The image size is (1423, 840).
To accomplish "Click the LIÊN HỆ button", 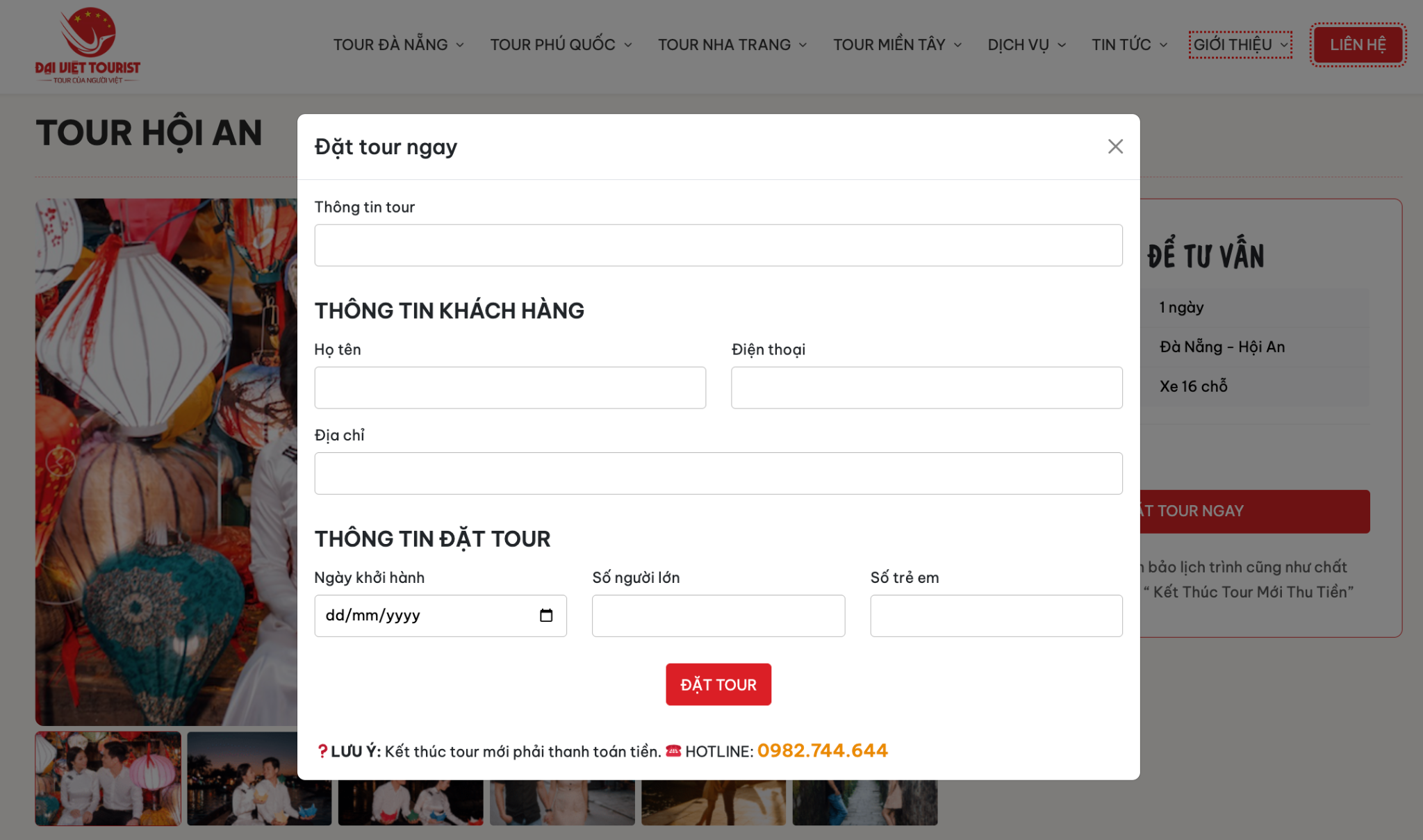I will 1357,44.
